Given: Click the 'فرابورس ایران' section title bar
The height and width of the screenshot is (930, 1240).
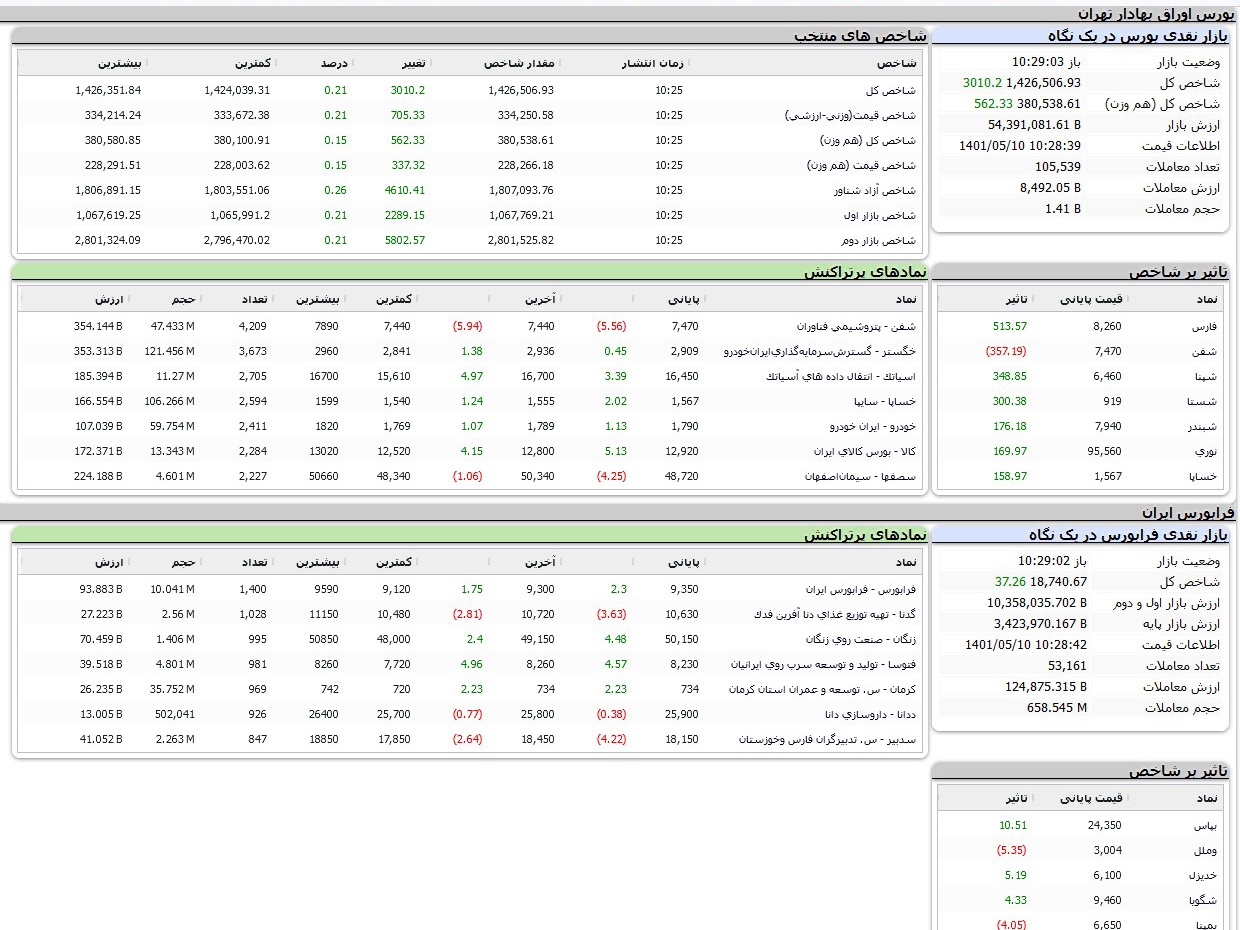Looking at the screenshot, I should pos(1189,513).
